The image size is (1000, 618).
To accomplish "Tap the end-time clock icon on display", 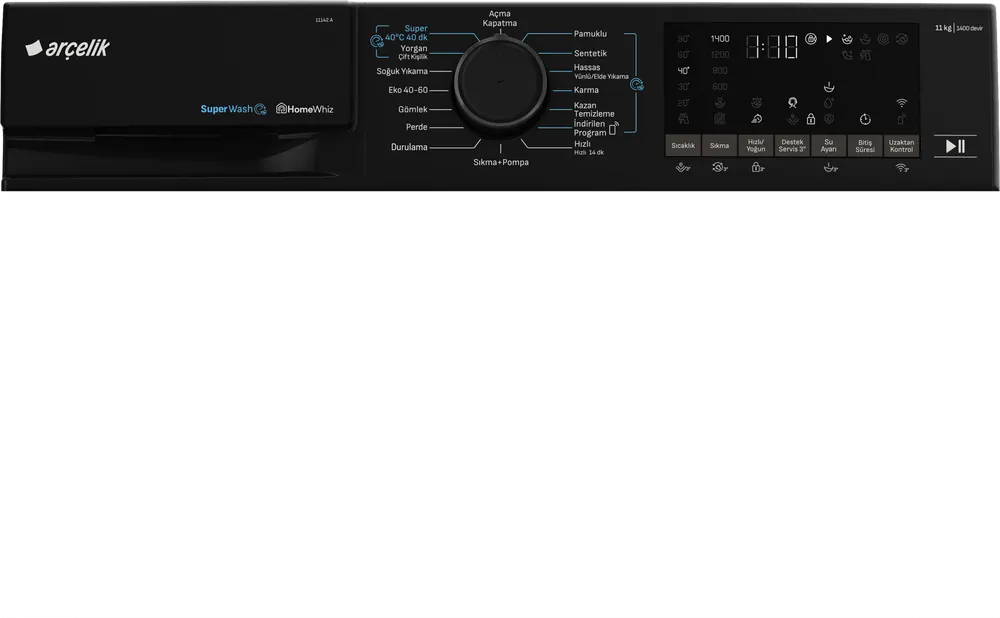I will tap(865, 119).
